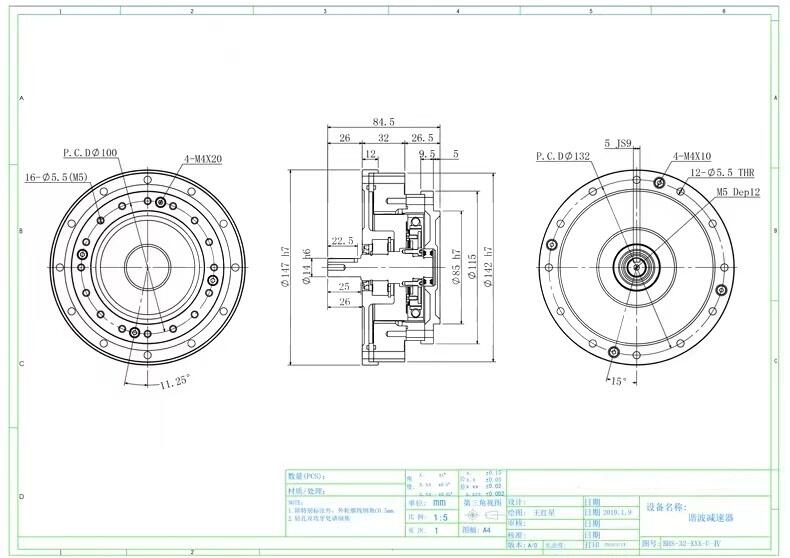This screenshot has height=558, width=790.
Task: Click the Ø142 h7 dimension text
Action: 489,268
